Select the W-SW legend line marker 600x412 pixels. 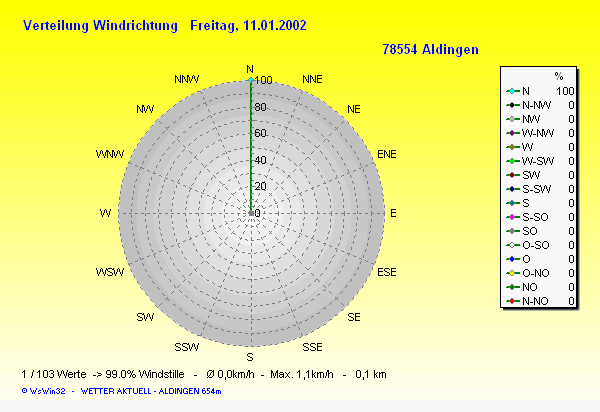(x=512, y=161)
